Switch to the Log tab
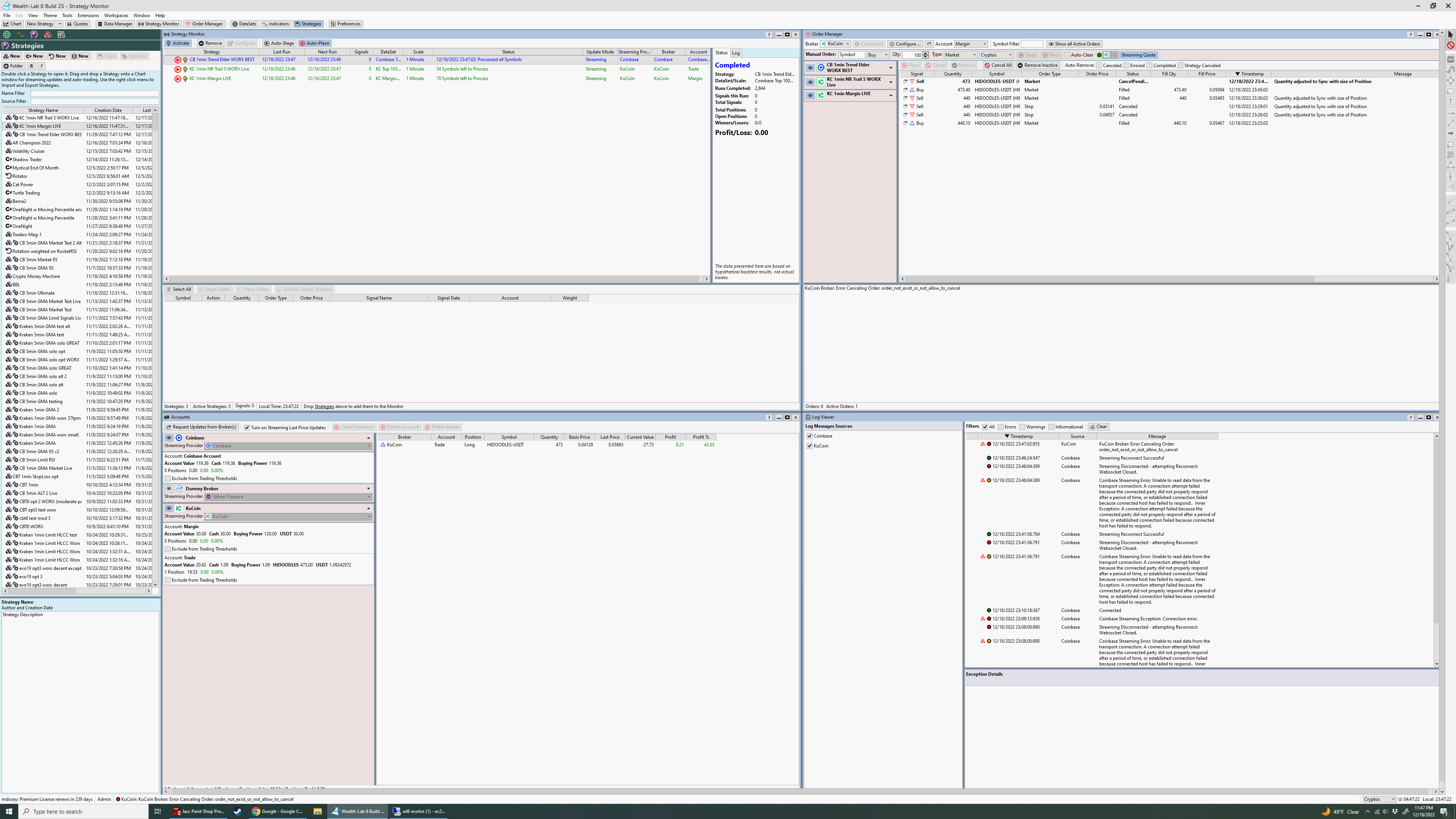1456x819 pixels. tap(735, 53)
